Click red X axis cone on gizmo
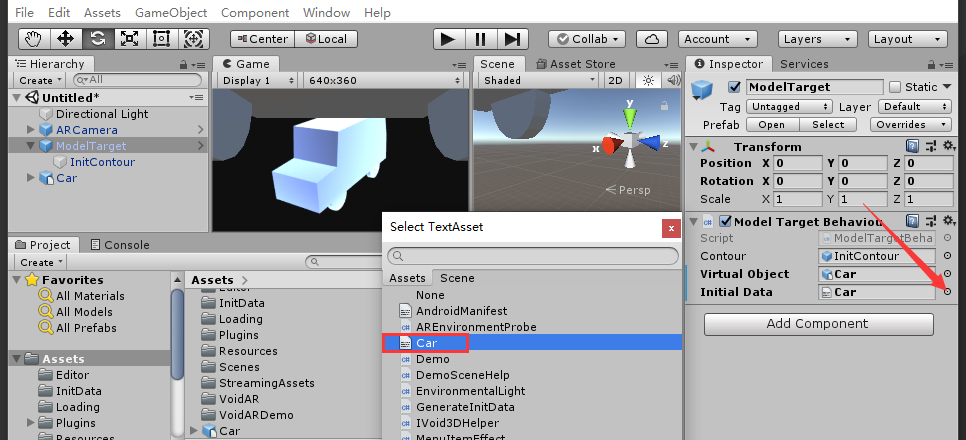 610,145
